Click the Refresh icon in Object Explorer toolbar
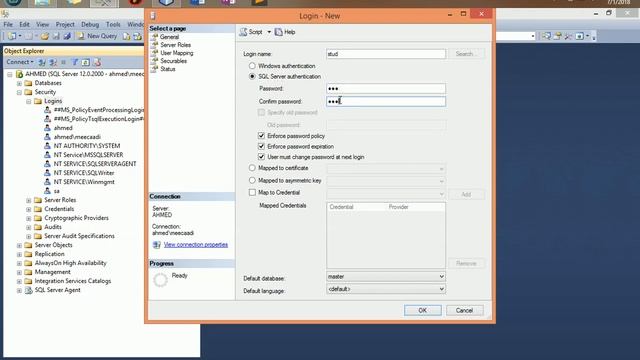This screenshot has height=360, width=640. coord(85,62)
